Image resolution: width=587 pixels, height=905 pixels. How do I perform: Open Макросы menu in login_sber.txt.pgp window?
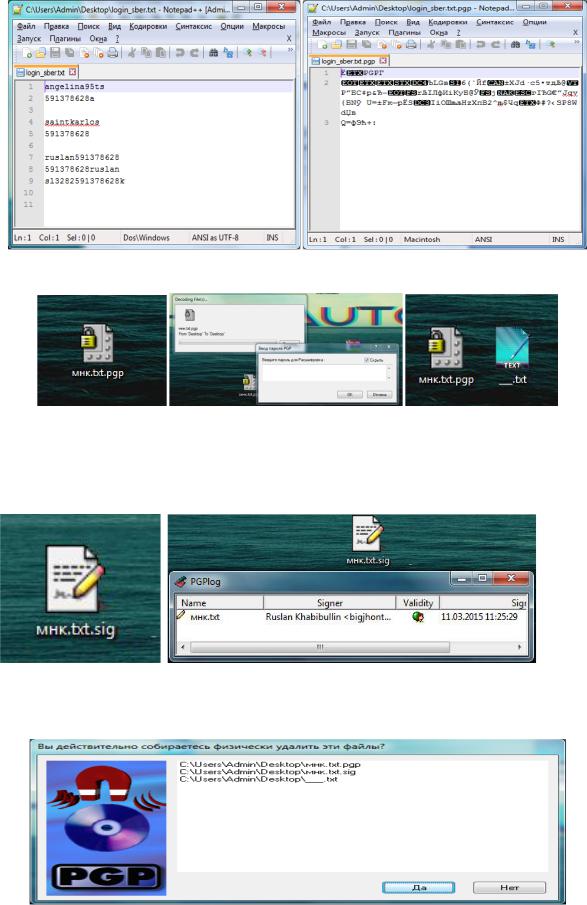pos(328,32)
